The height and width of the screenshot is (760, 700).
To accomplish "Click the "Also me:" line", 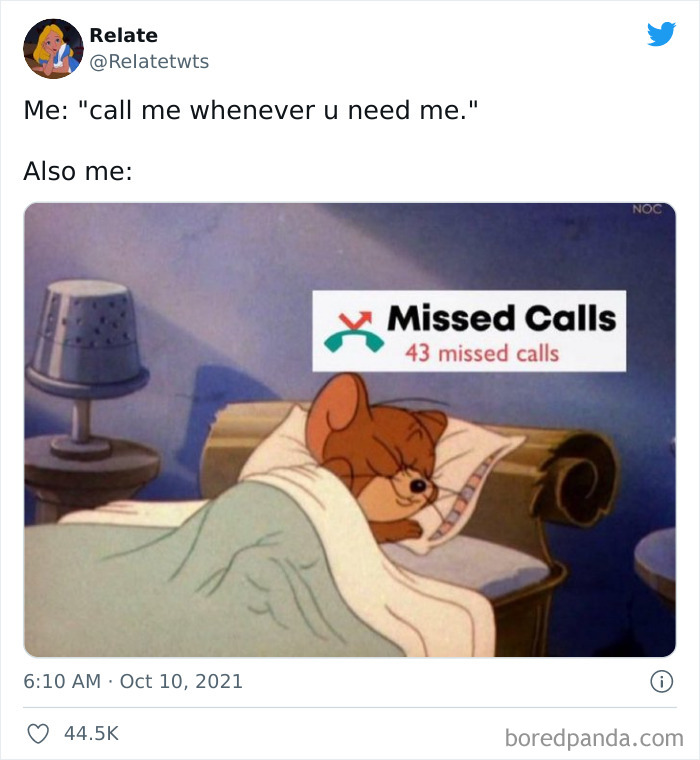I will coord(78,171).
